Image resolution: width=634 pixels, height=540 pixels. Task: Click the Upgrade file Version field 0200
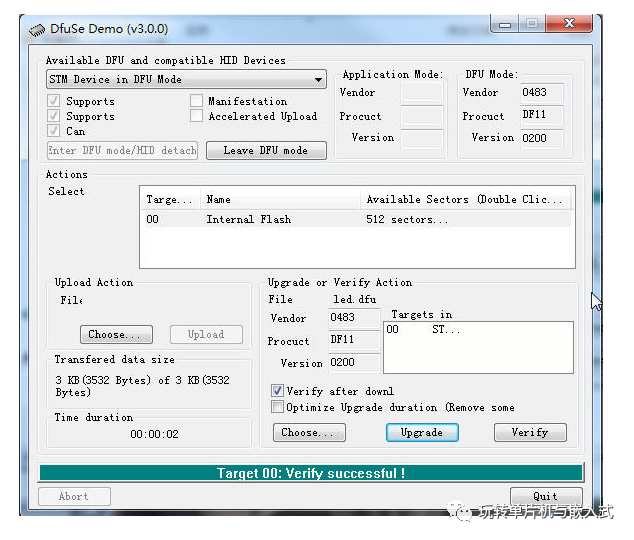[x=354, y=363]
